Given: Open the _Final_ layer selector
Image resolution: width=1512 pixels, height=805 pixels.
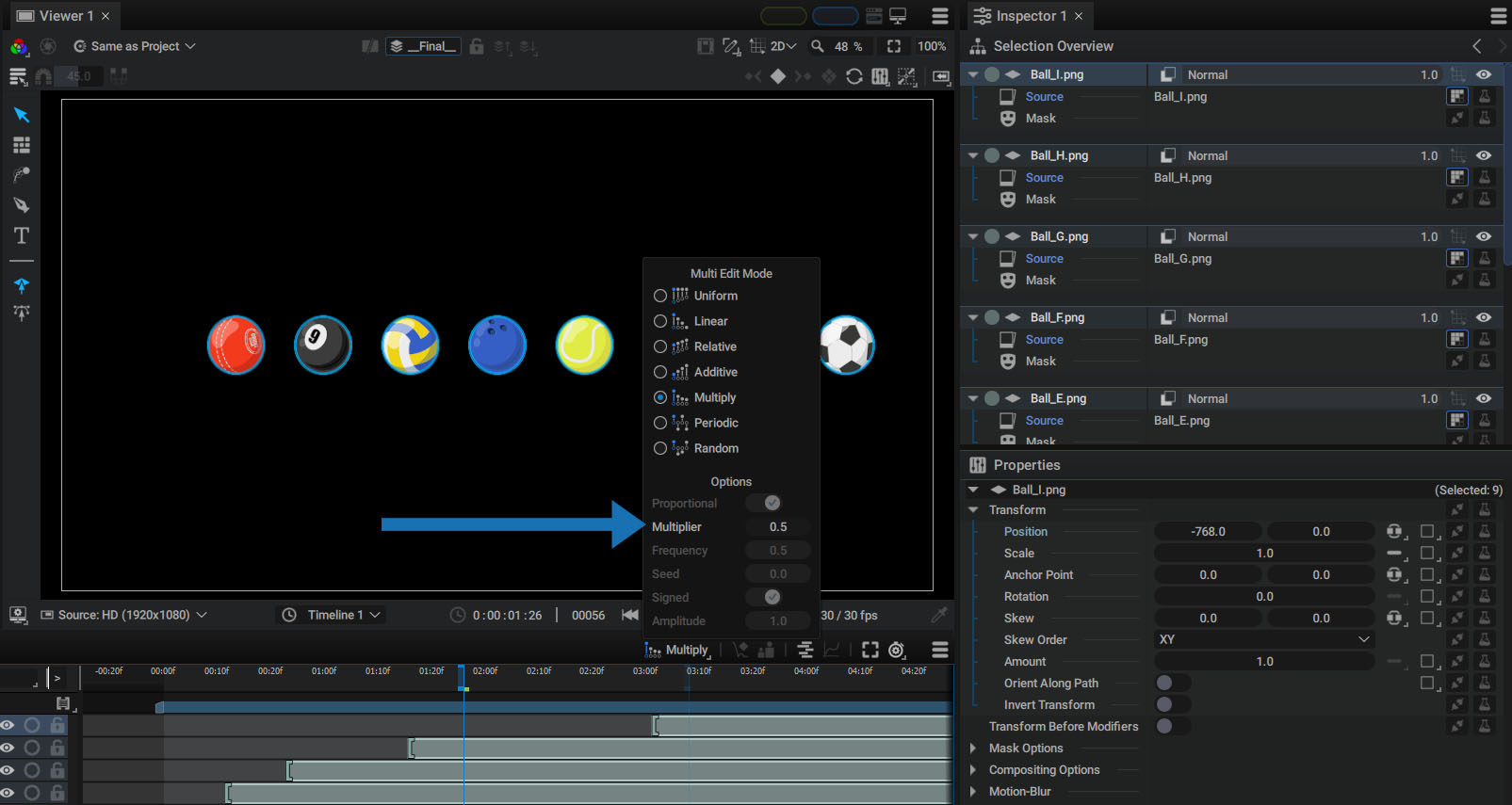Looking at the screenshot, I should (423, 46).
